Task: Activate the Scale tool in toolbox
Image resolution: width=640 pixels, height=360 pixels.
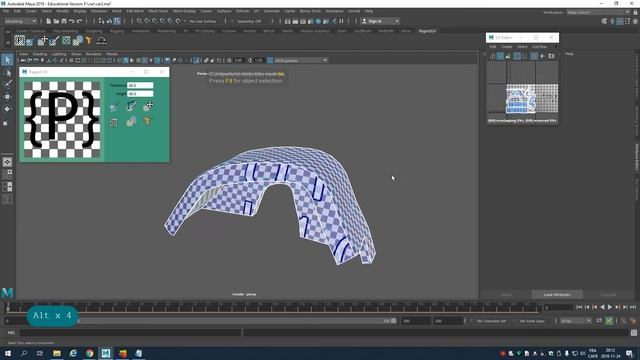Action: tap(6, 123)
